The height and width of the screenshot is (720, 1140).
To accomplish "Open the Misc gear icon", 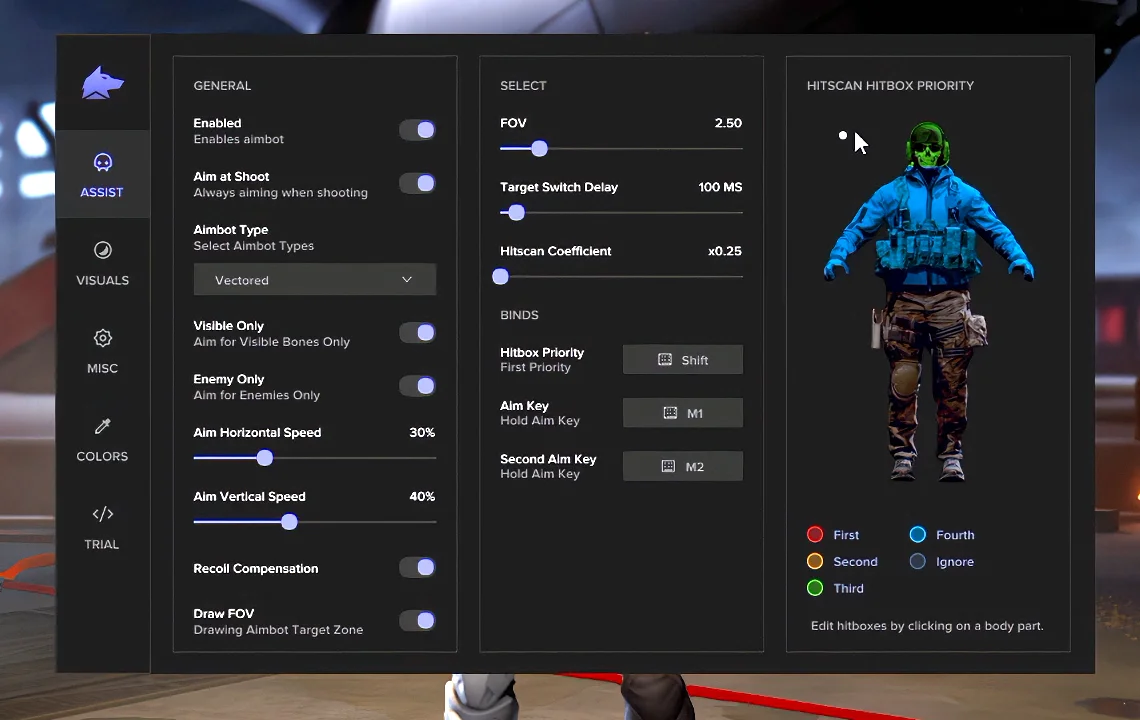I will tap(103, 338).
